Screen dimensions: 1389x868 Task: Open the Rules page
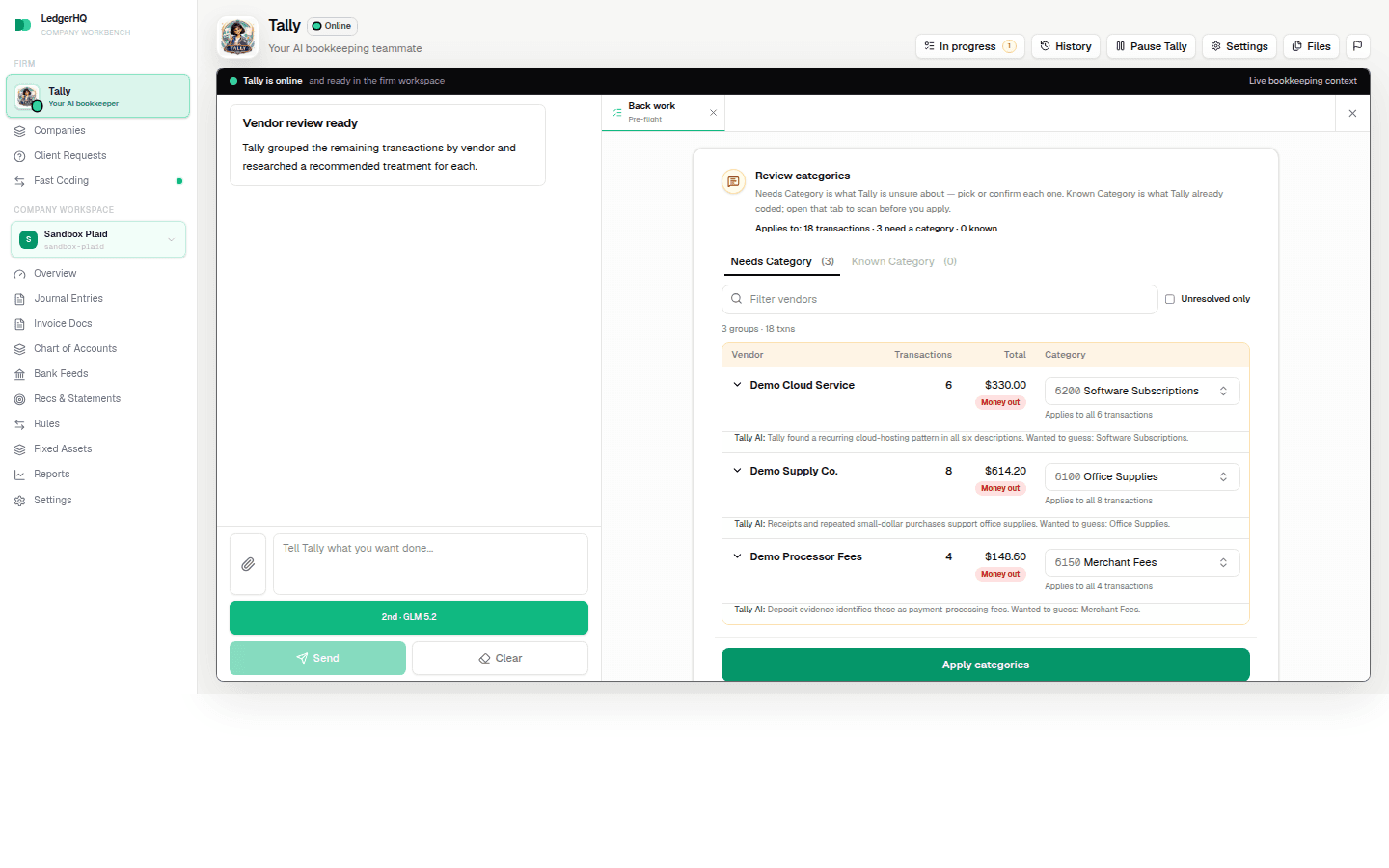(x=46, y=424)
